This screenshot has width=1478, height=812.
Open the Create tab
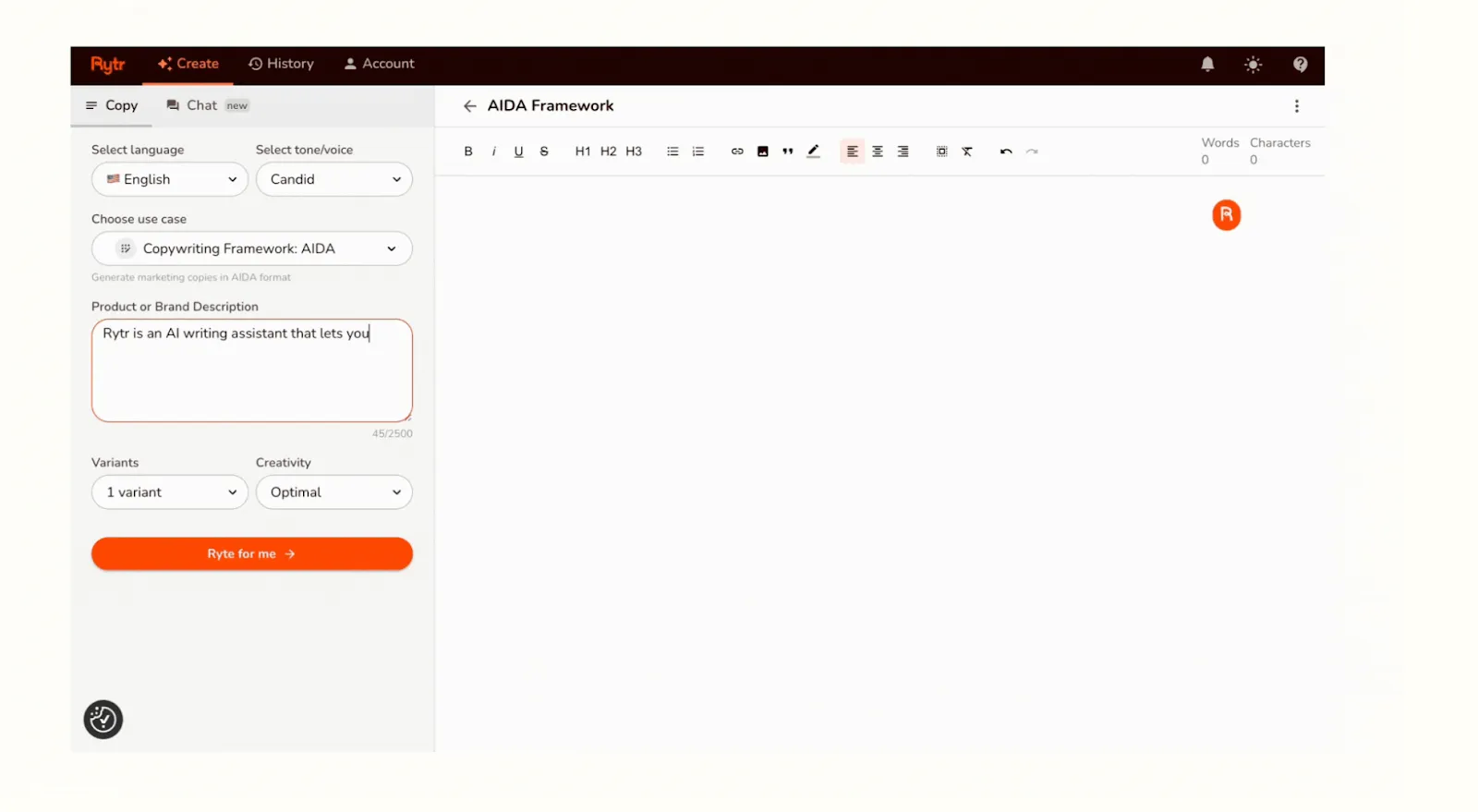[188, 64]
